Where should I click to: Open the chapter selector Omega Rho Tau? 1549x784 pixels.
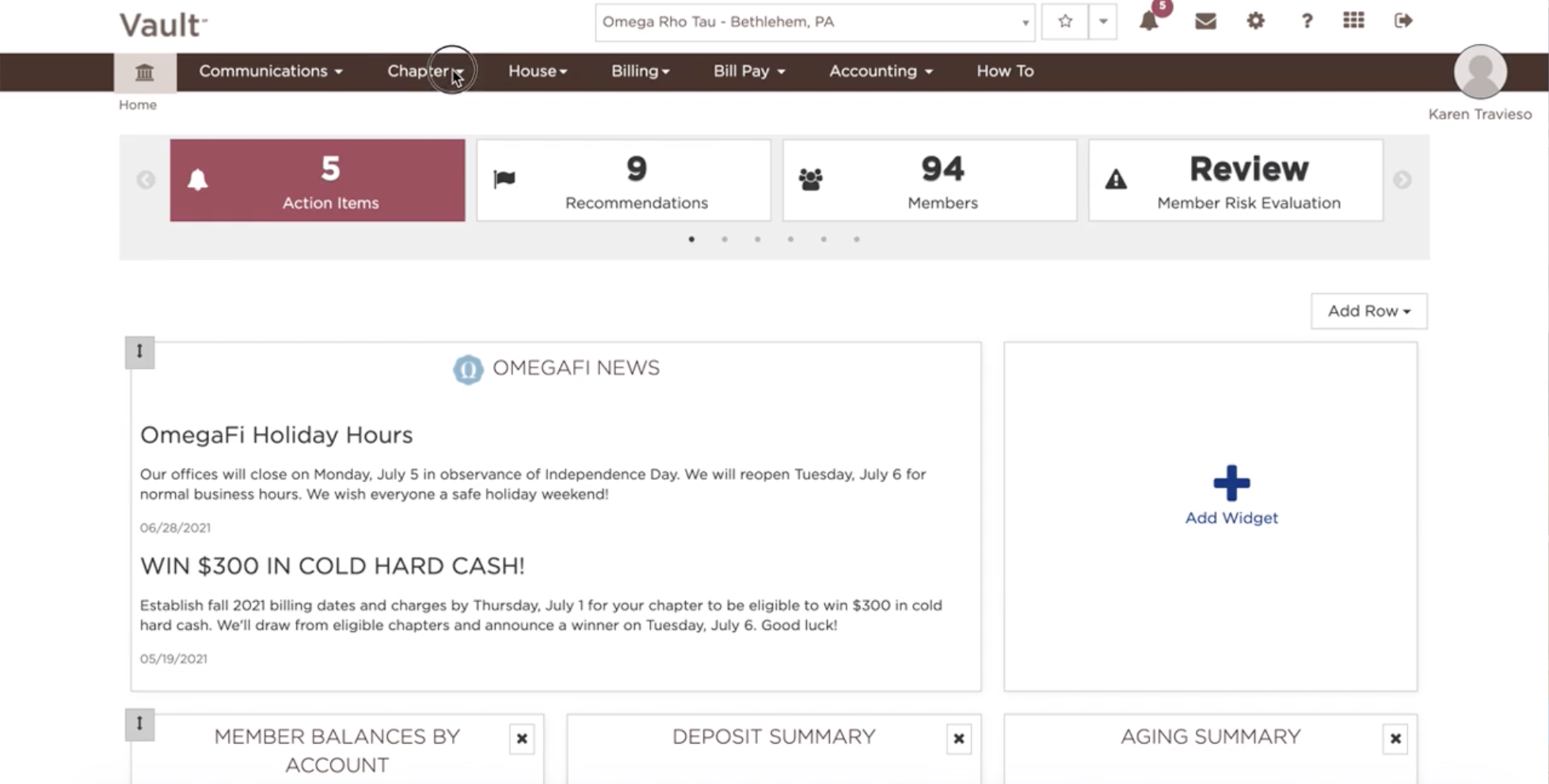(816, 22)
